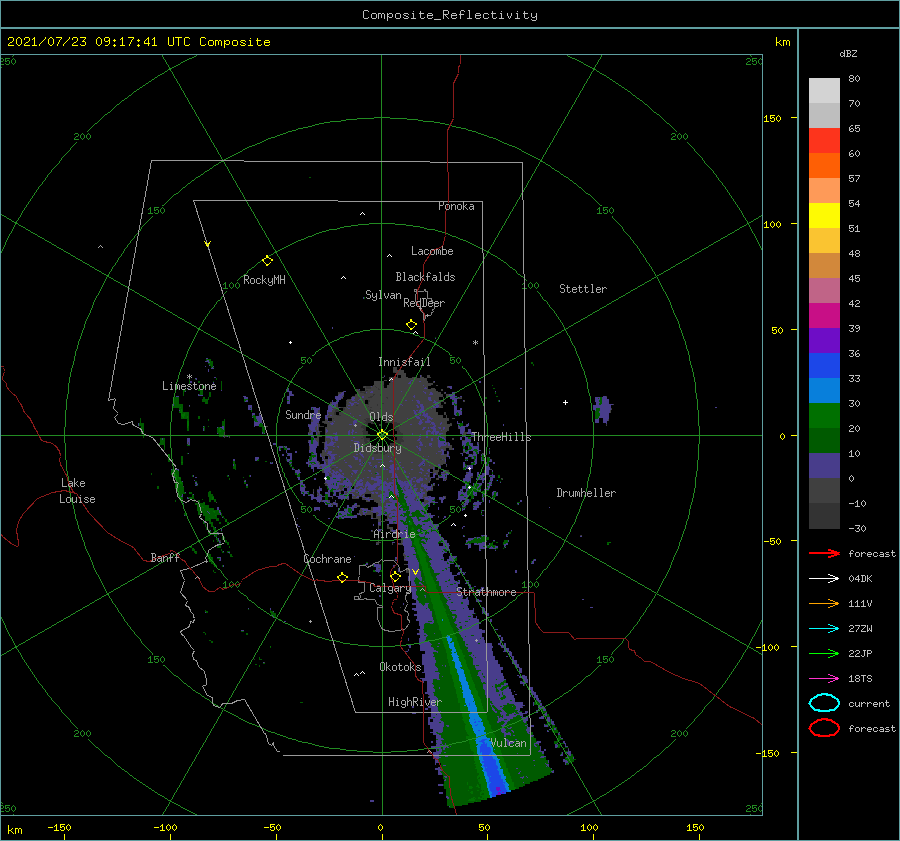Click the 65 dBZ red color swatch
This screenshot has width=900, height=841.
click(x=824, y=140)
